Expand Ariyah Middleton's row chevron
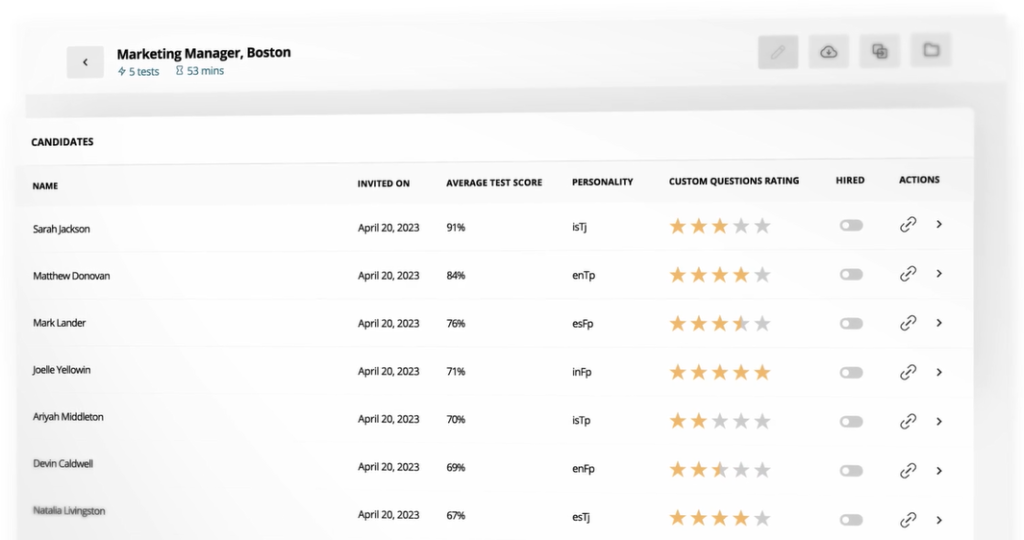 click(x=939, y=421)
